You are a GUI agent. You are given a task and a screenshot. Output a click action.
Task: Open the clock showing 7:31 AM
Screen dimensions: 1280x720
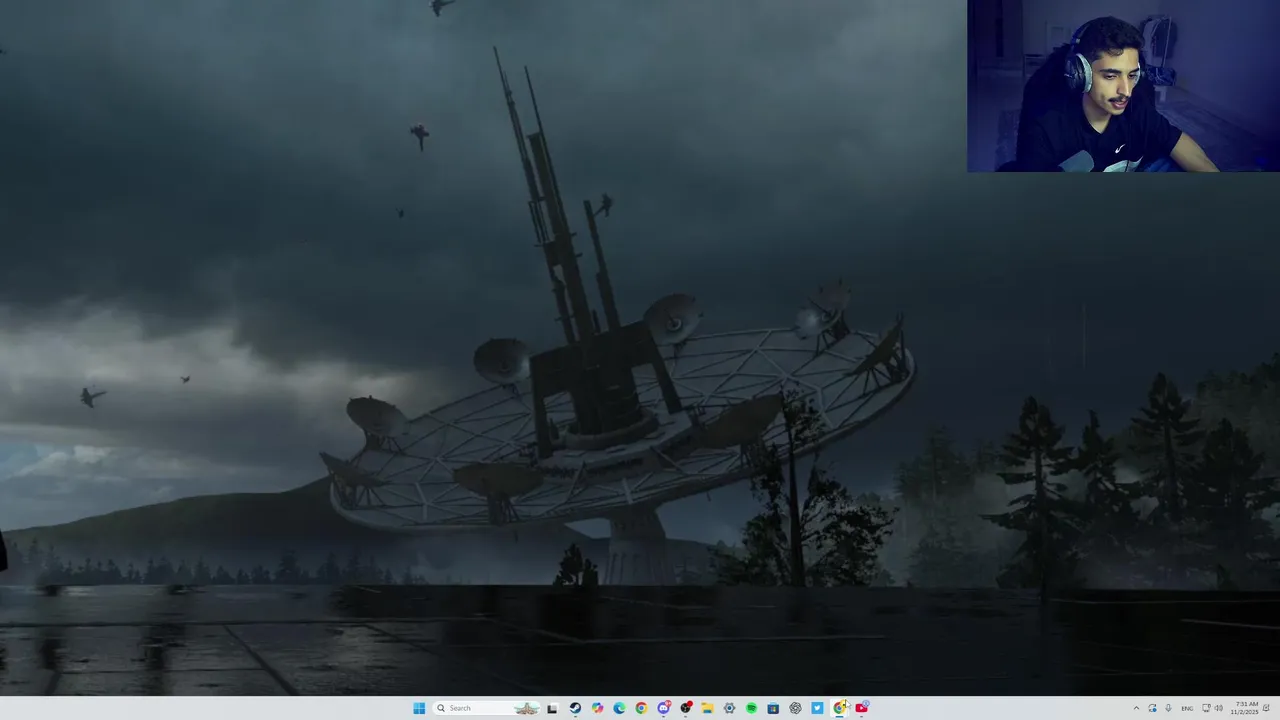pos(1246,708)
